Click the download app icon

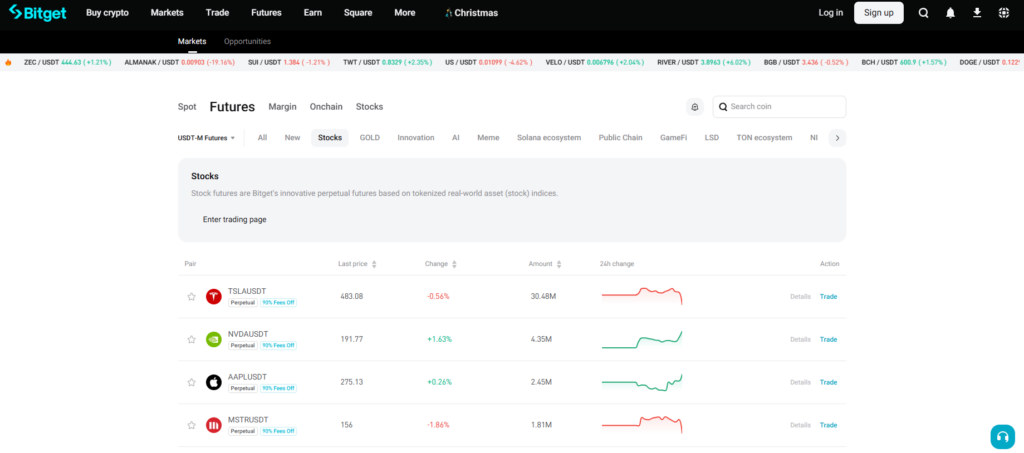click(x=977, y=13)
